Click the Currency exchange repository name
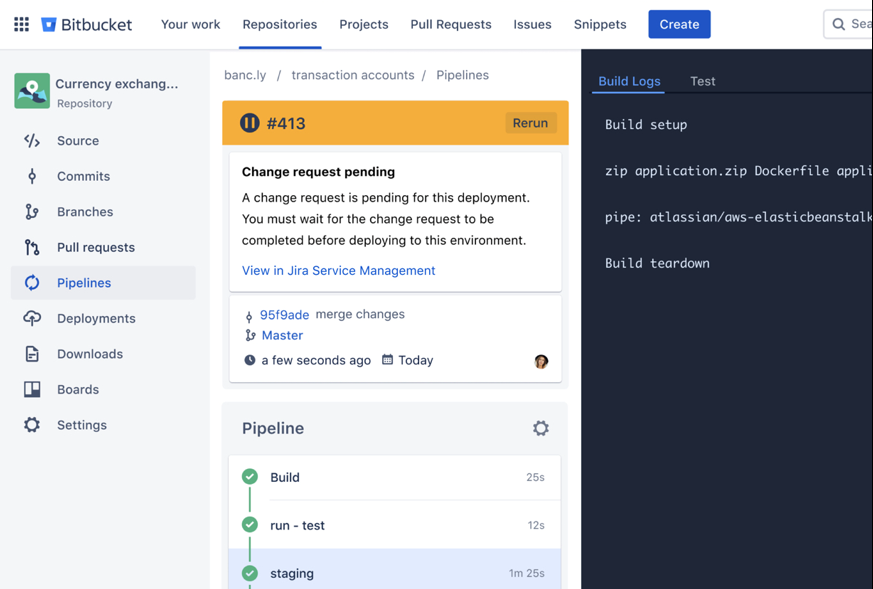This screenshot has width=873, height=589. tap(117, 84)
